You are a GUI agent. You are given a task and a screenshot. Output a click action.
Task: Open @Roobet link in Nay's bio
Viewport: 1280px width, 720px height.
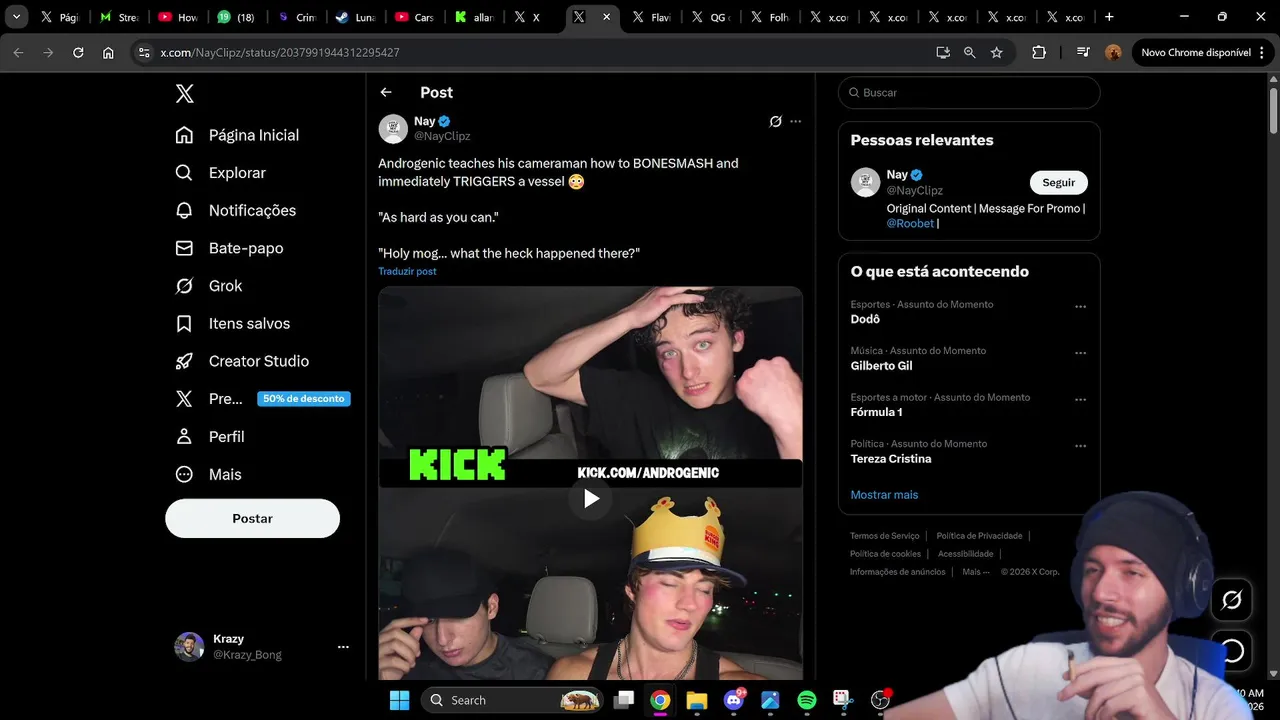pos(910,223)
